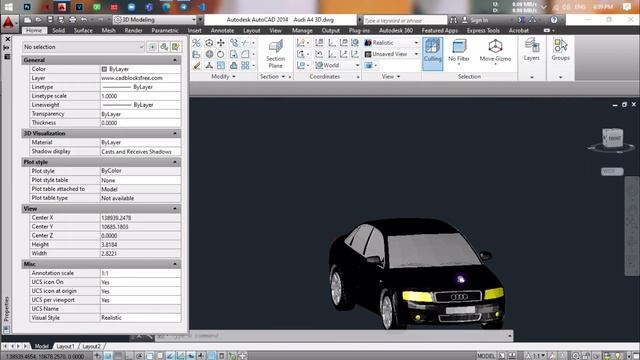Collapse the General properties section
The image size is (640, 360).
175,60
